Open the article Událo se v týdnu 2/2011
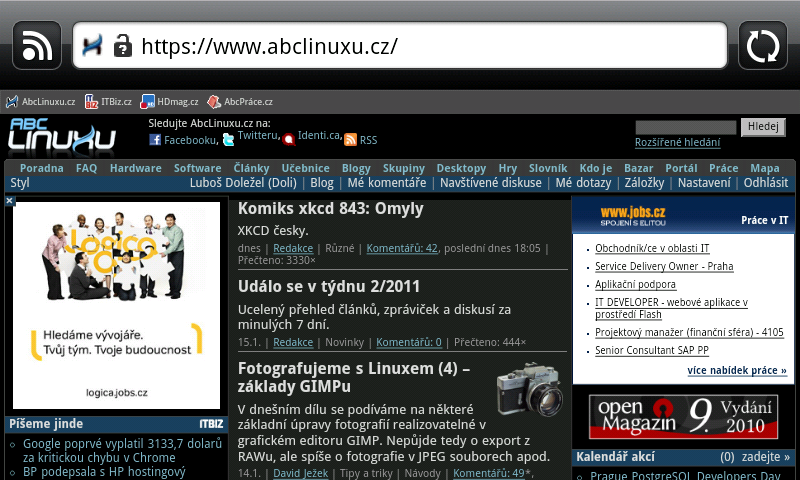The width and height of the screenshot is (800, 480). [x=329, y=286]
